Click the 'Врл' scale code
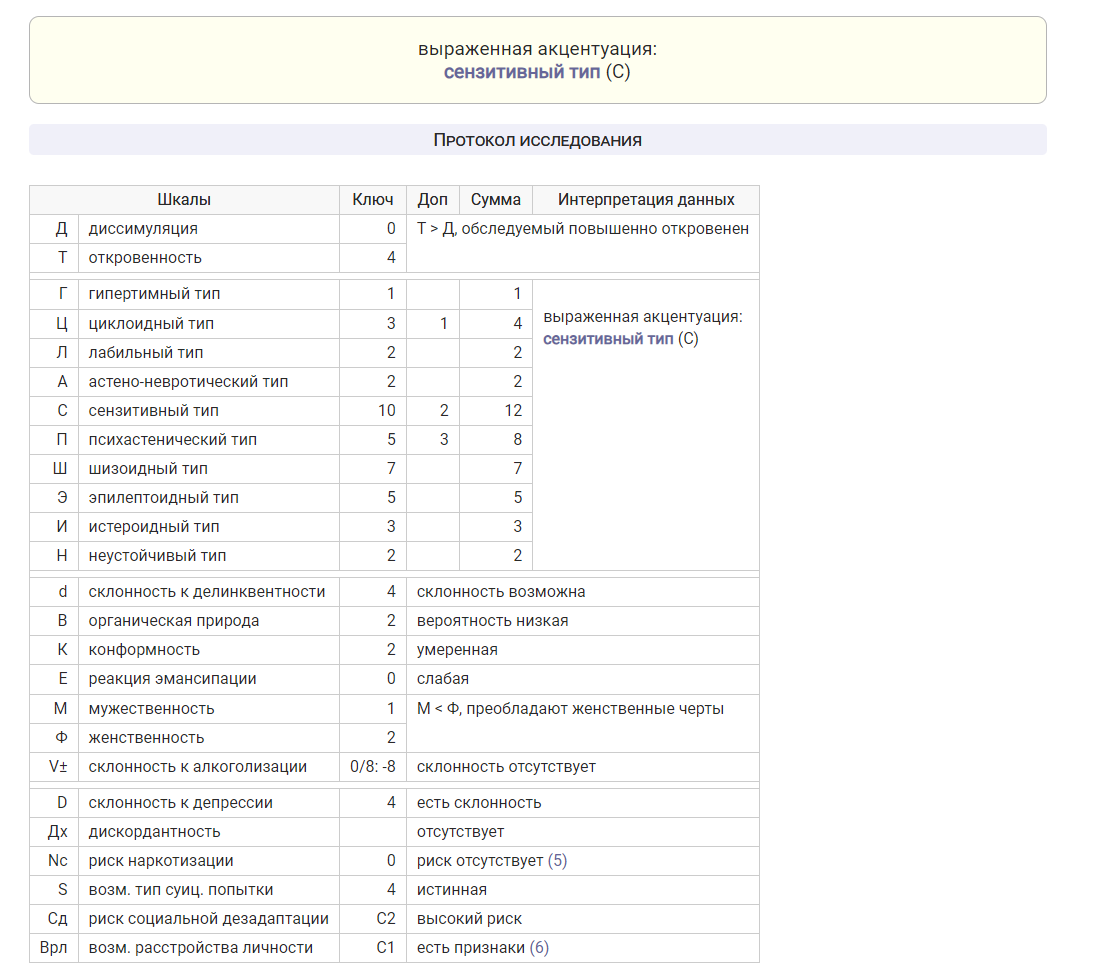This screenshot has height=980, width=1099. click(x=53, y=948)
